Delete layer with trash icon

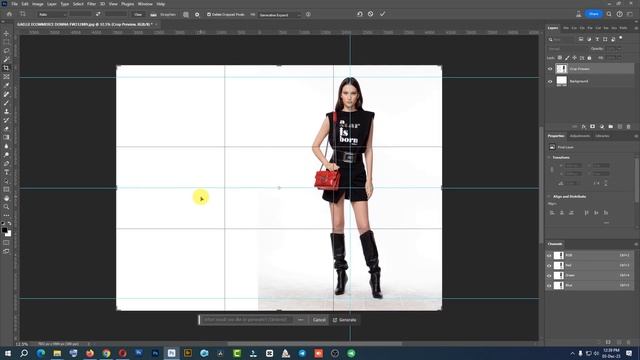(629, 127)
